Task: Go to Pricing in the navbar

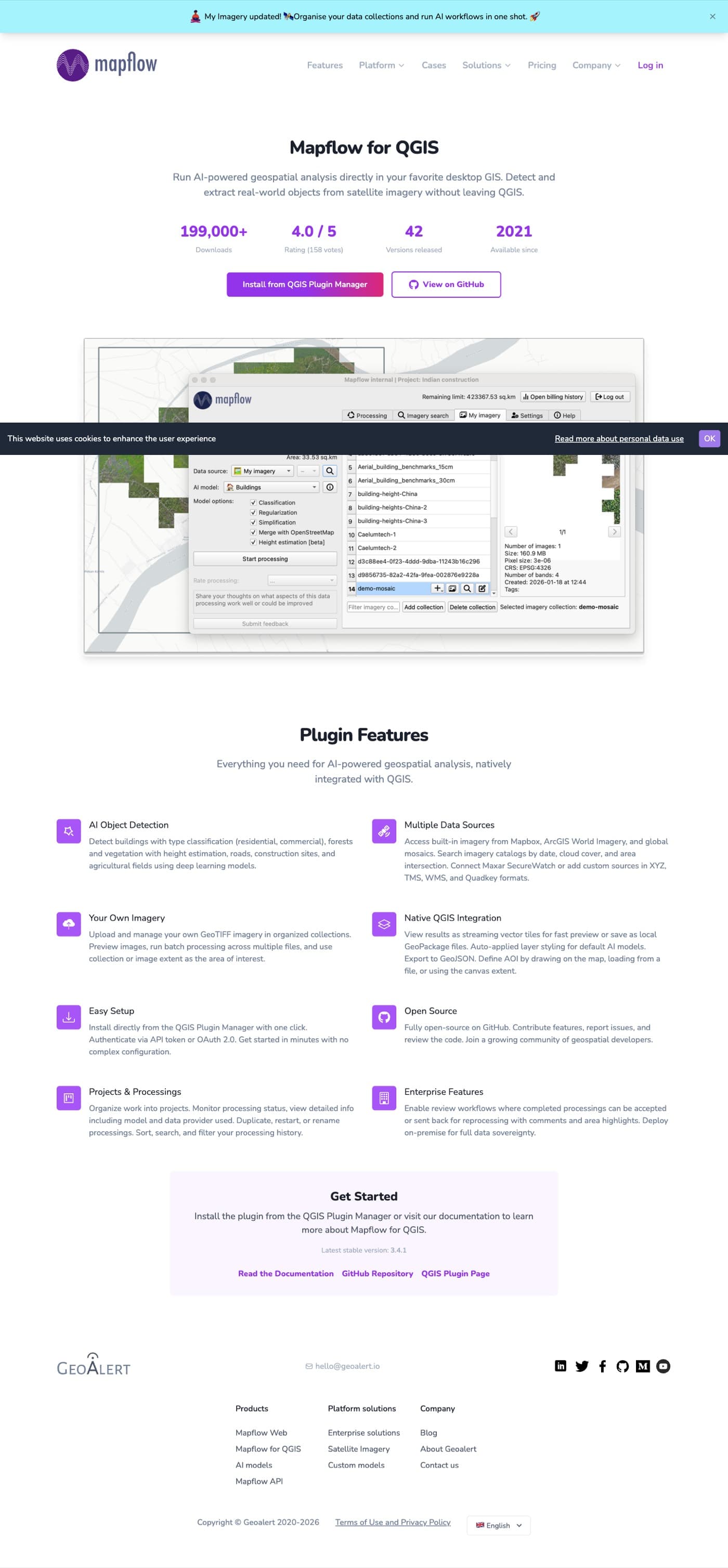Action: (x=542, y=65)
